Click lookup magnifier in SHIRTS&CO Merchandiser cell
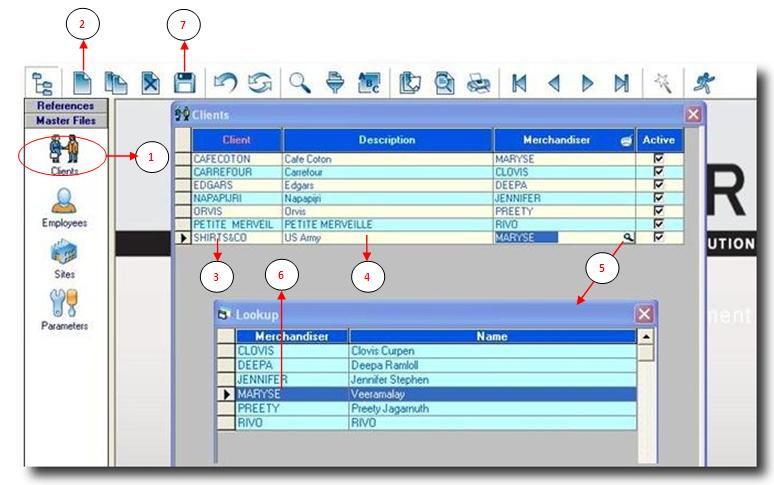Viewport: 774px width, 485px height. click(627, 238)
